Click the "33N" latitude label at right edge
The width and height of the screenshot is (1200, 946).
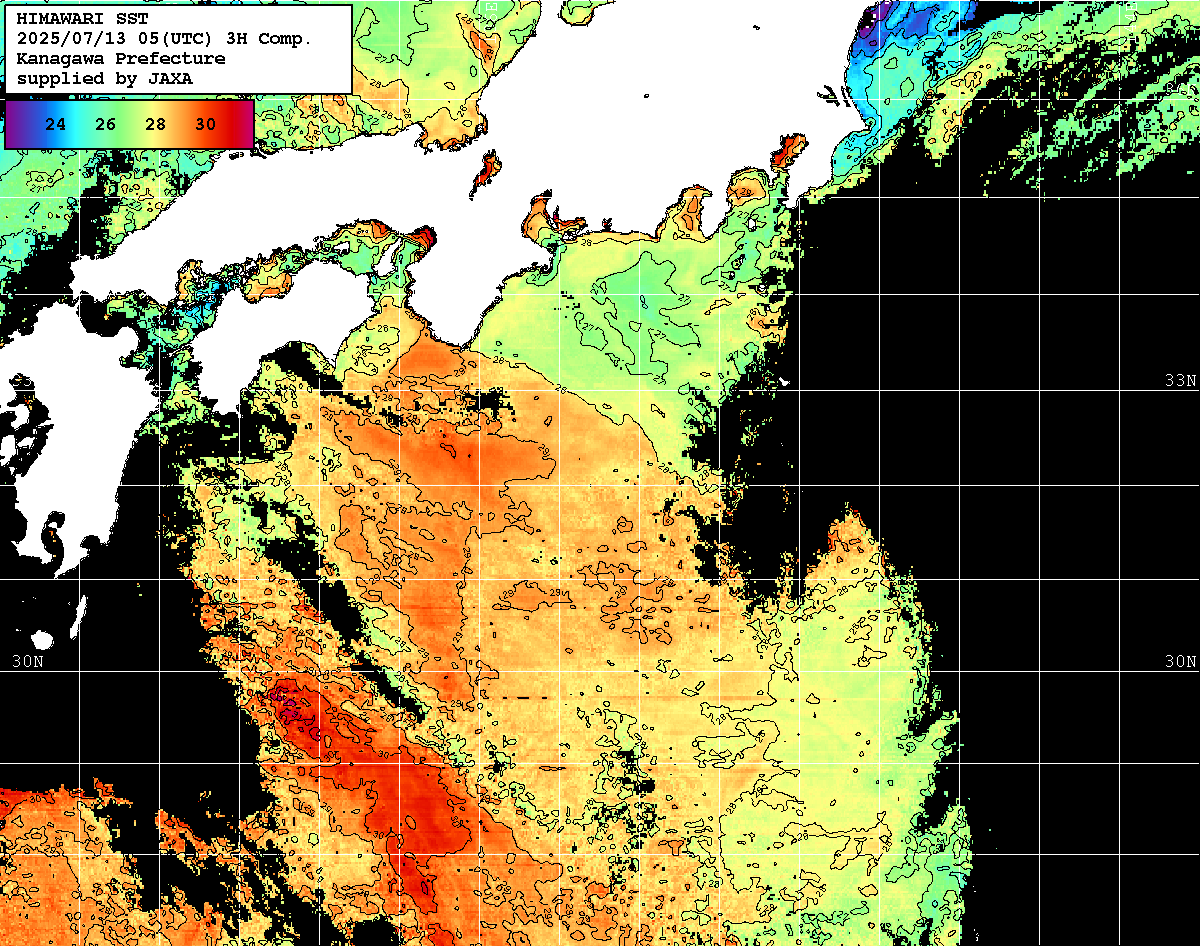[x=1181, y=381]
